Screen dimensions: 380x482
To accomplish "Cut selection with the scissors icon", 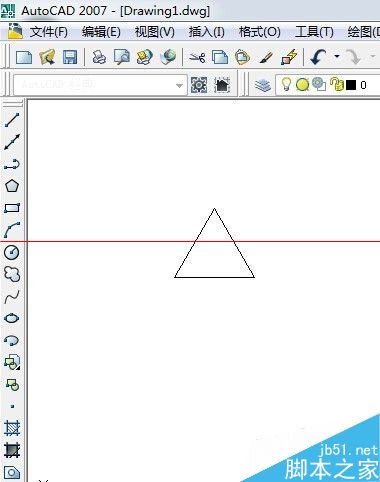I will 197,58.
